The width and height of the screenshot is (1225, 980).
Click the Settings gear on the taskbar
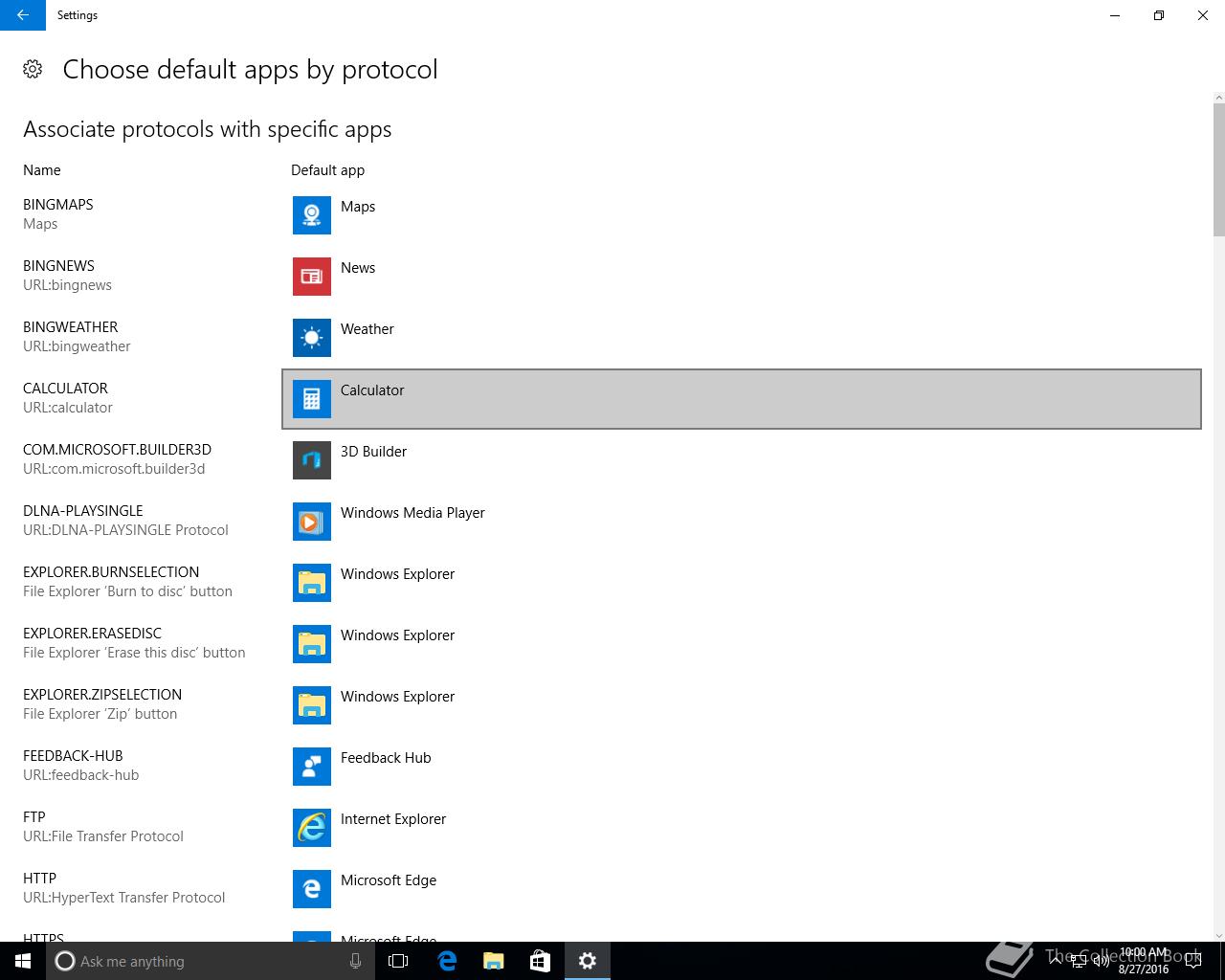coord(588,961)
